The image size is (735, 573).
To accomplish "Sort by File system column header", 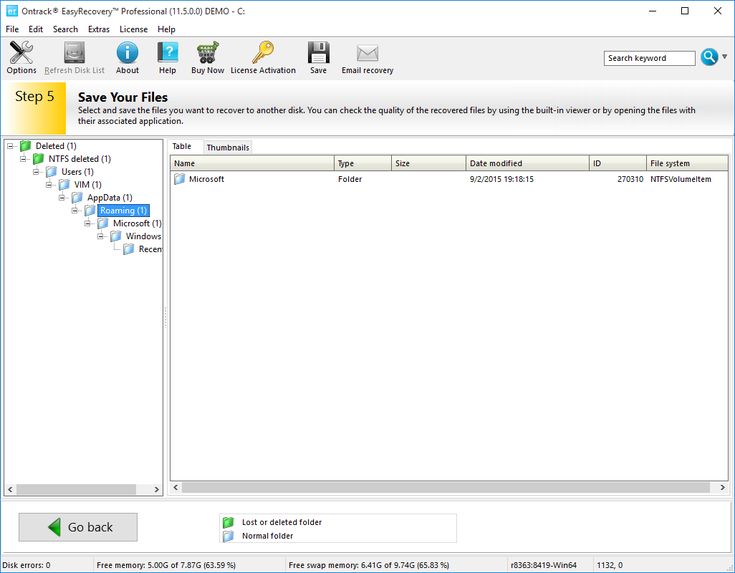I will point(687,163).
